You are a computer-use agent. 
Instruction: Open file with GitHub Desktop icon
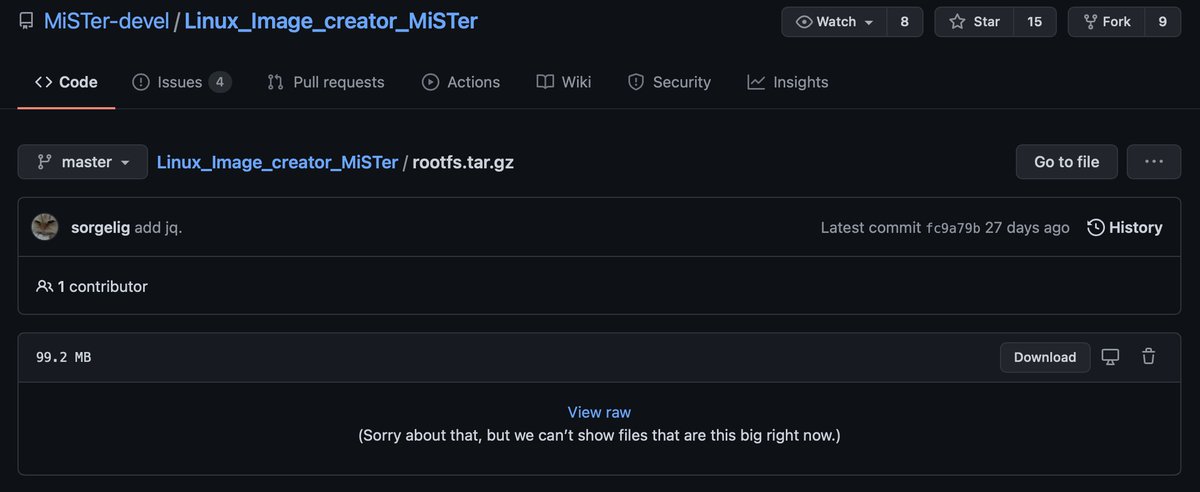pyautogui.click(x=1110, y=357)
